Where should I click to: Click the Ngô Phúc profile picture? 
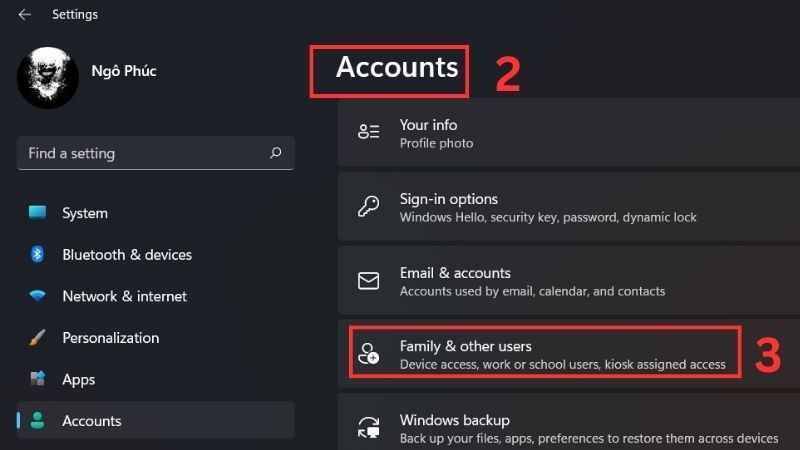point(48,78)
